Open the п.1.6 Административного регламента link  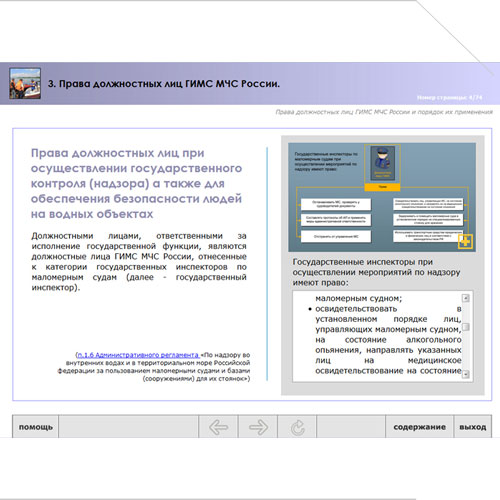click(x=138, y=355)
